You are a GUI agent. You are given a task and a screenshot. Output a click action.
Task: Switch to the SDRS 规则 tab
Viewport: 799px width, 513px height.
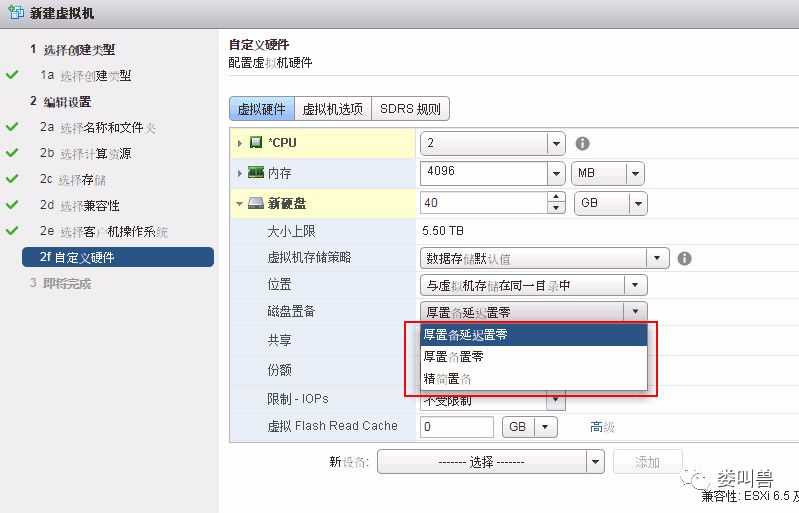tap(410, 109)
